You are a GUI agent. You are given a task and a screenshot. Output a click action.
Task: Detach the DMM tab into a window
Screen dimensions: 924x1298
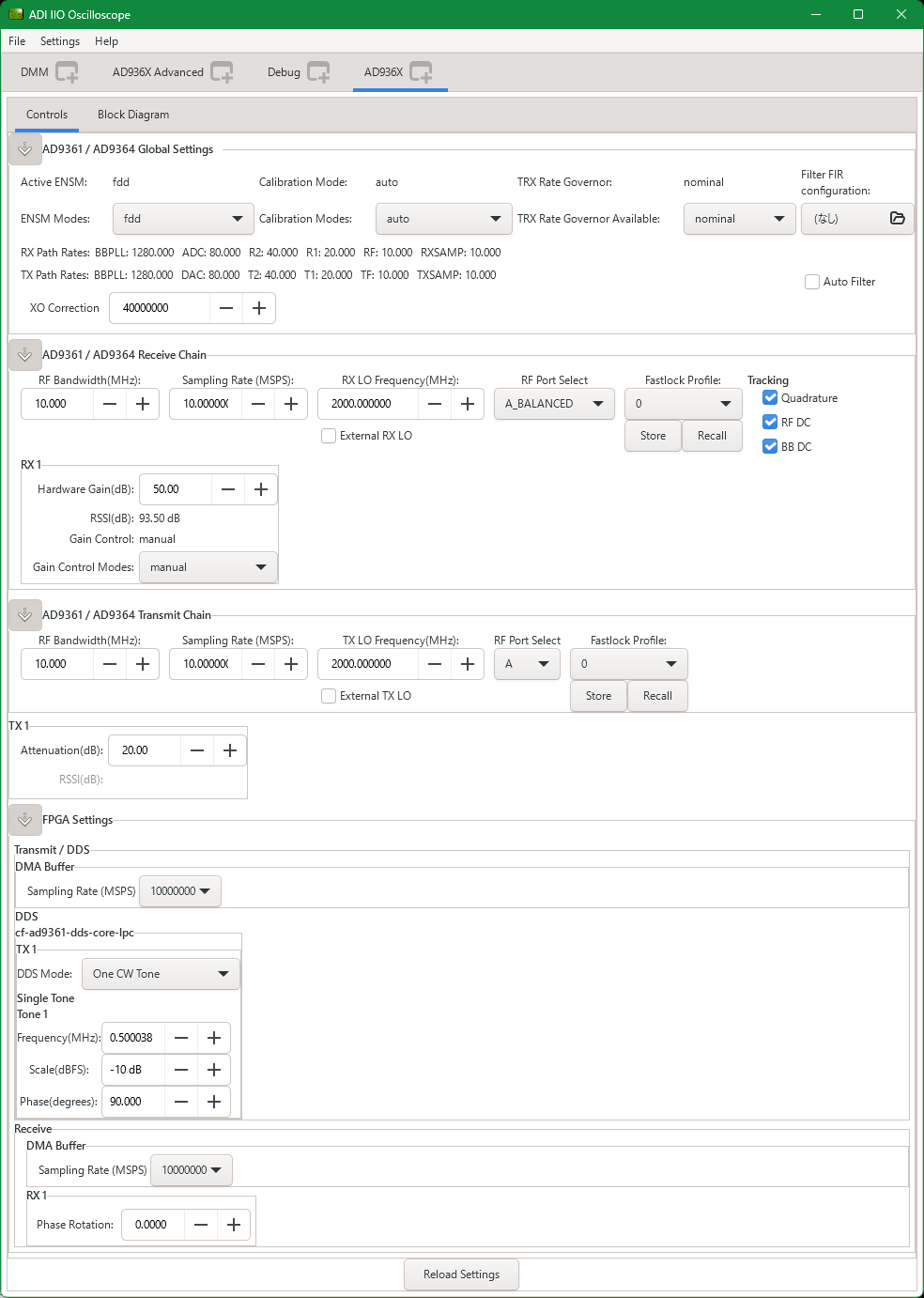pos(67,72)
